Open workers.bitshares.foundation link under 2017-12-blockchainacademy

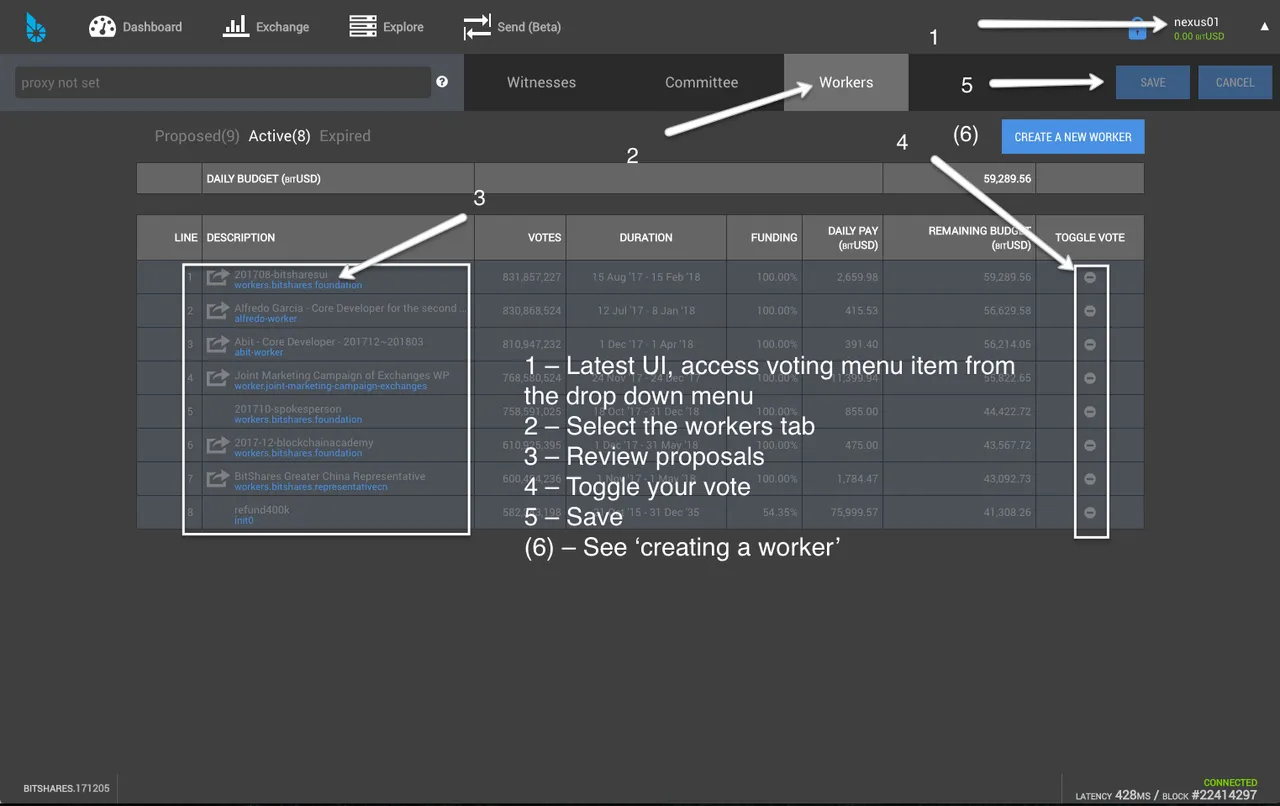298,453
